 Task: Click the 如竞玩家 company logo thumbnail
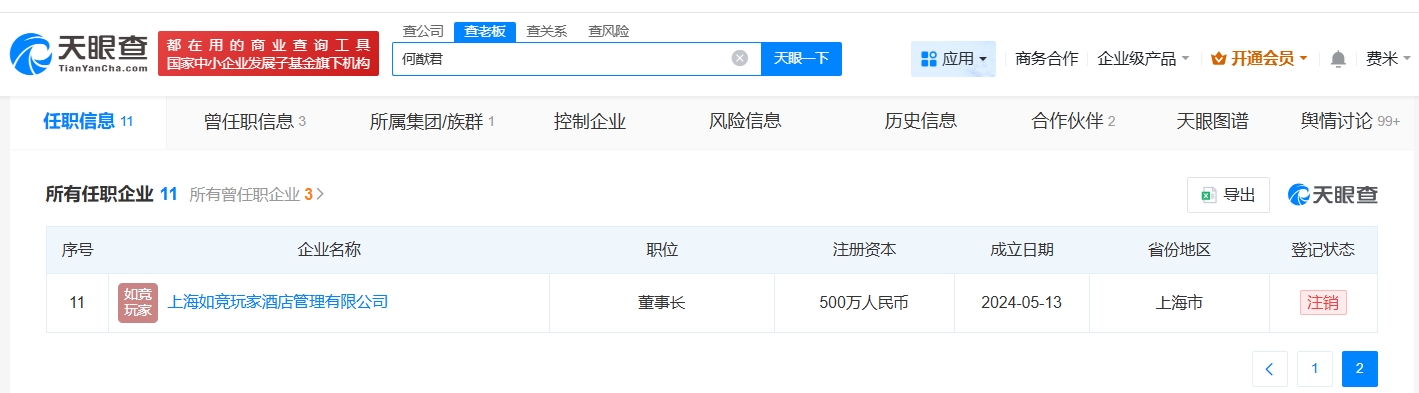(138, 302)
